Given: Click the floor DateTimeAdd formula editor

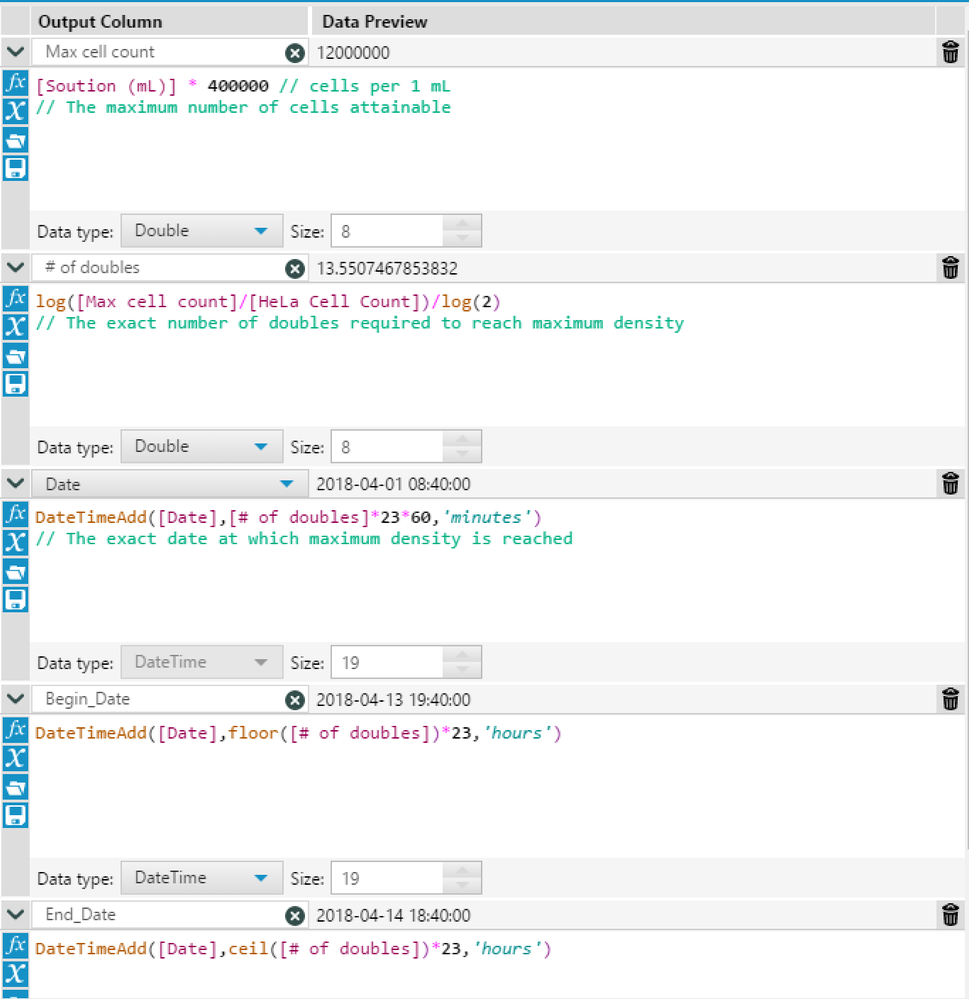Looking at the screenshot, I should coord(497,786).
